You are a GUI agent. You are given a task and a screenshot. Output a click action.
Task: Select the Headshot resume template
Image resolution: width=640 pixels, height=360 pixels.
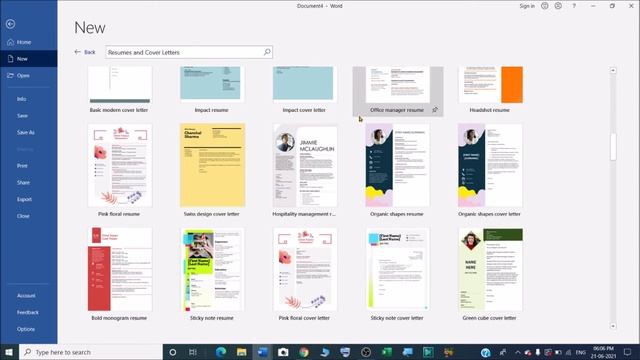[490, 90]
